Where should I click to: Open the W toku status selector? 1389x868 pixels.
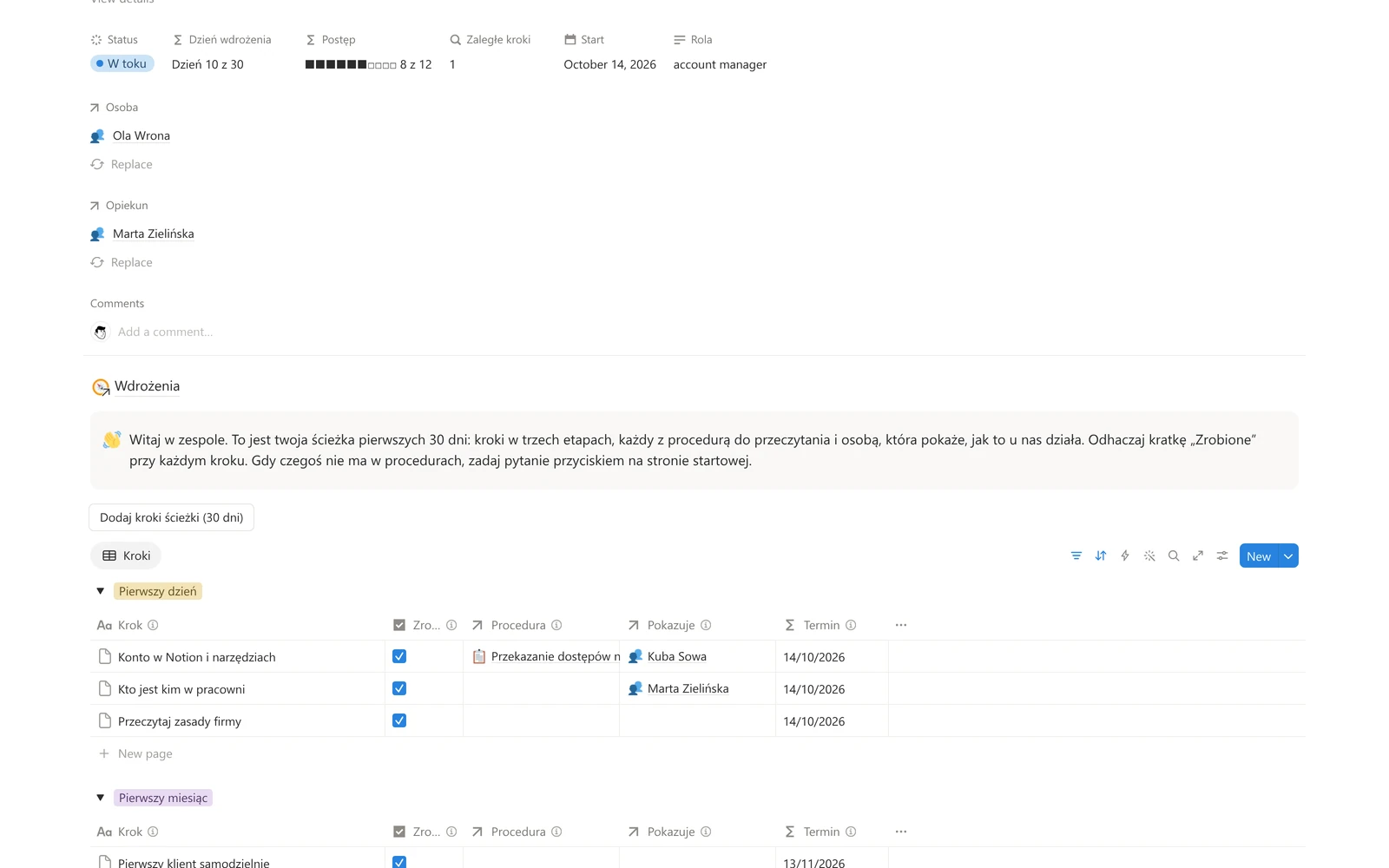[122, 63]
